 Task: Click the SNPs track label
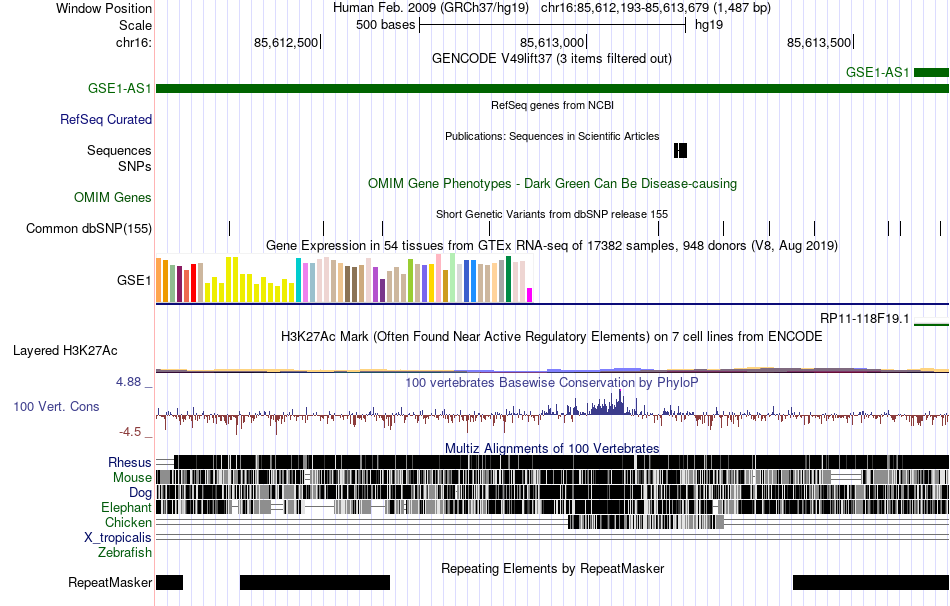tap(135, 166)
